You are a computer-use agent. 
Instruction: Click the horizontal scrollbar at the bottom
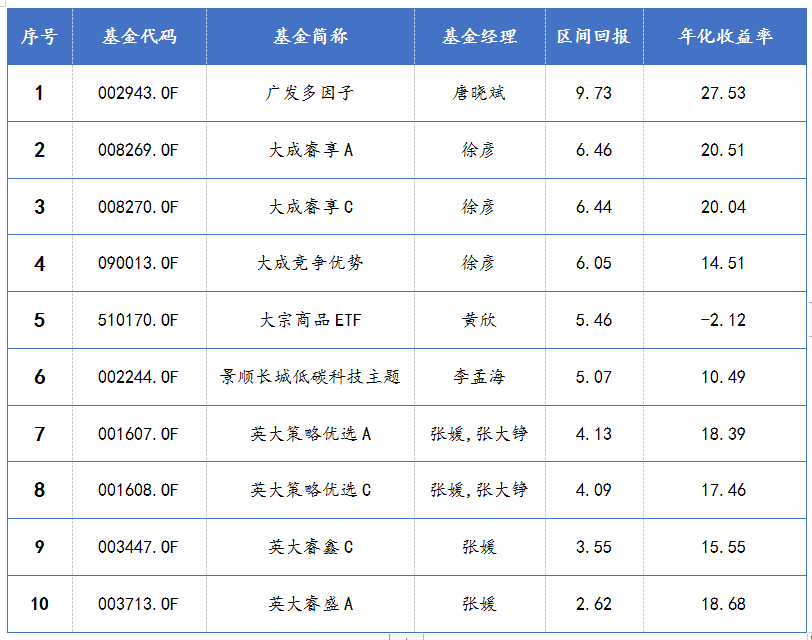pos(406,634)
